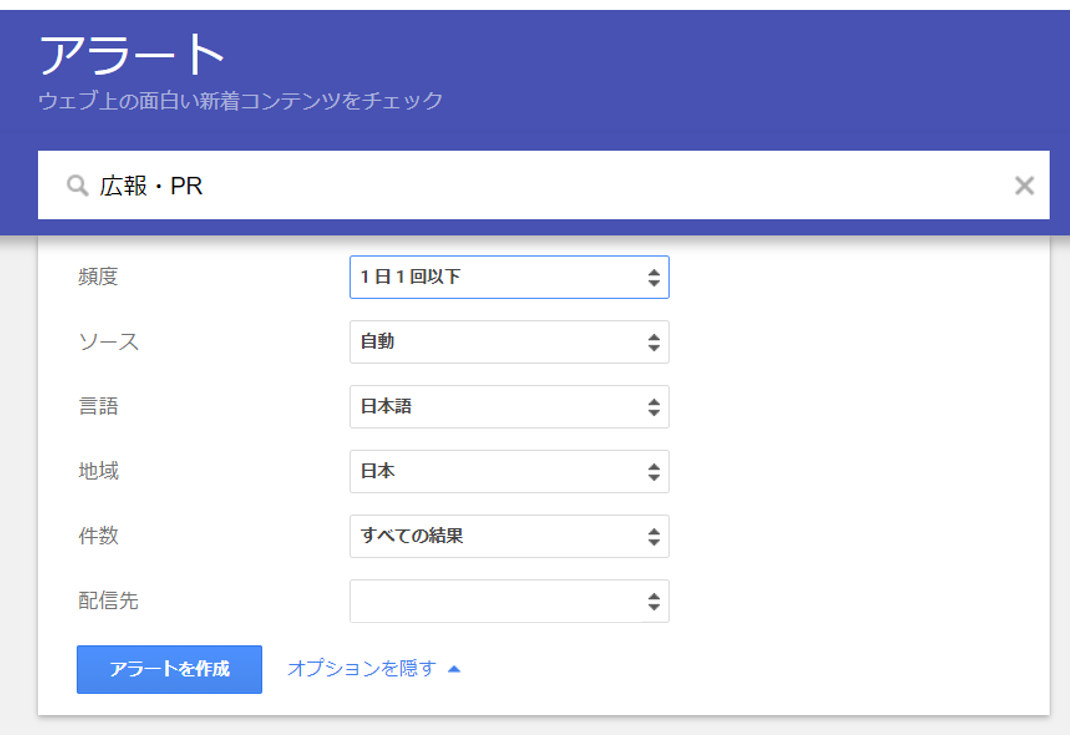Click the アラートを作成 button
This screenshot has width=1070, height=735.
click(169, 669)
